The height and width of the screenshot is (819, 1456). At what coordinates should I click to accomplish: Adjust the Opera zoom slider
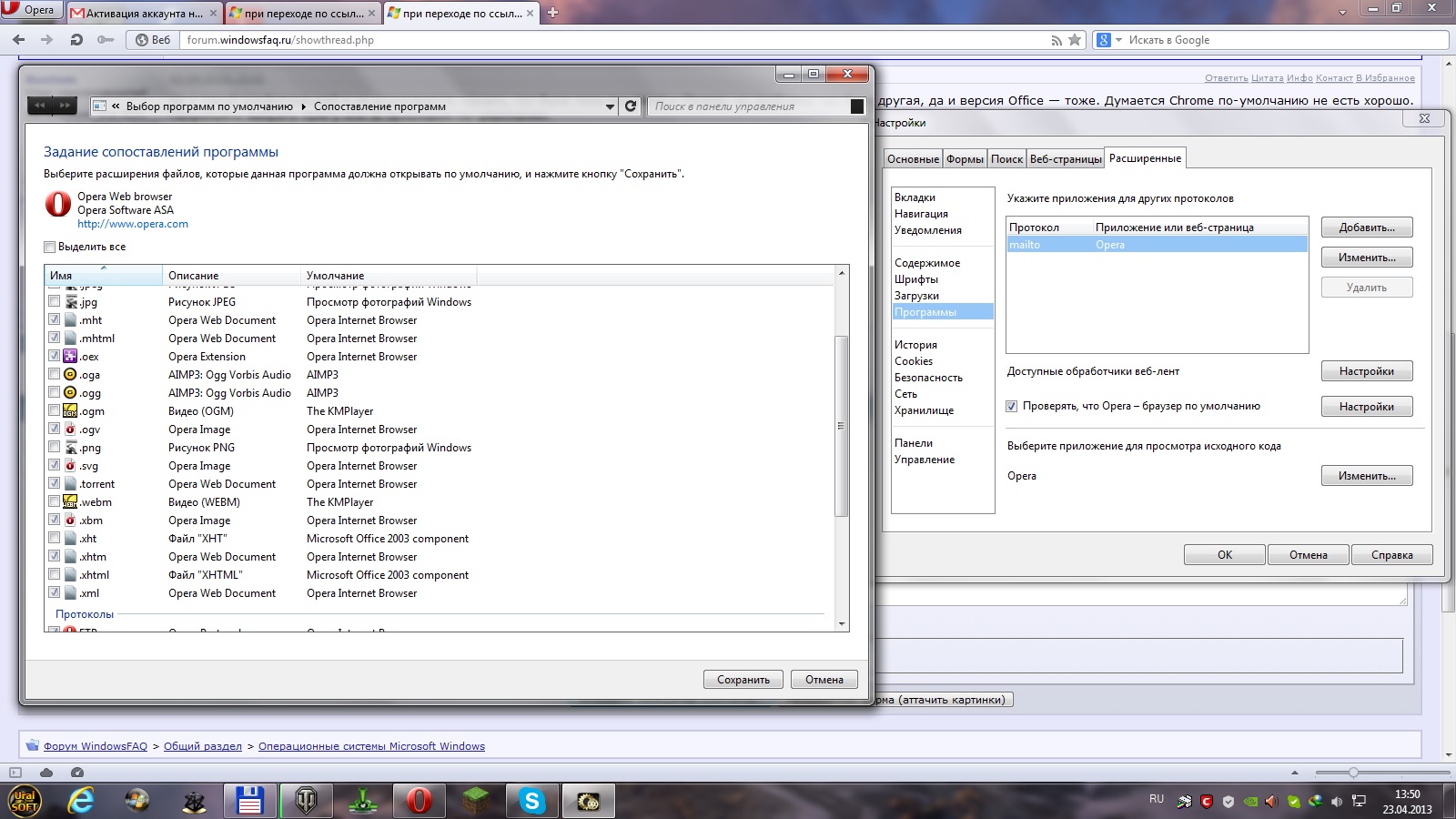(x=1353, y=773)
